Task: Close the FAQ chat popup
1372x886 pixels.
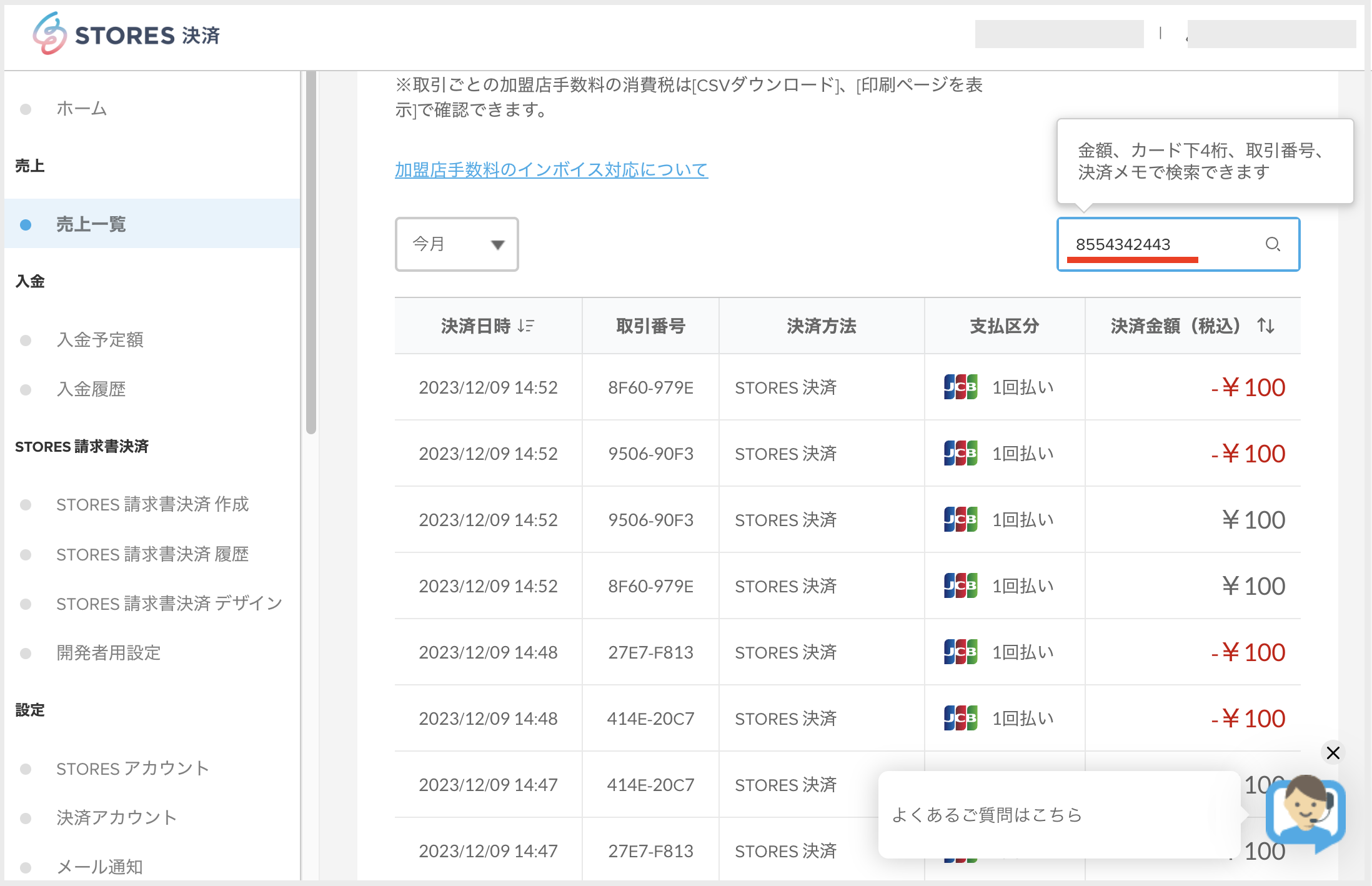Action: click(1333, 752)
